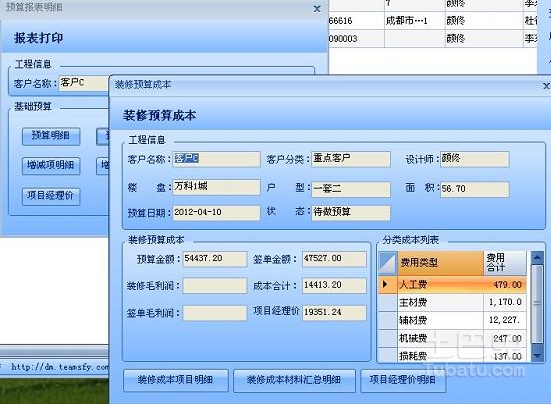Click the 客户名称 field in 报表打印 window
This screenshot has width=551, height=404.
(x=84, y=83)
